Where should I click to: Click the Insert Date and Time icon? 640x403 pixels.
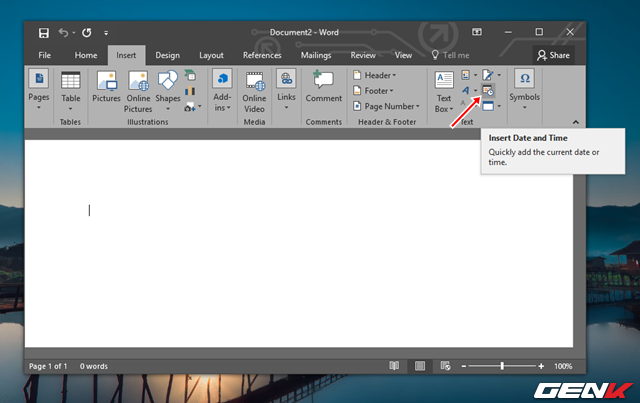pos(488,90)
